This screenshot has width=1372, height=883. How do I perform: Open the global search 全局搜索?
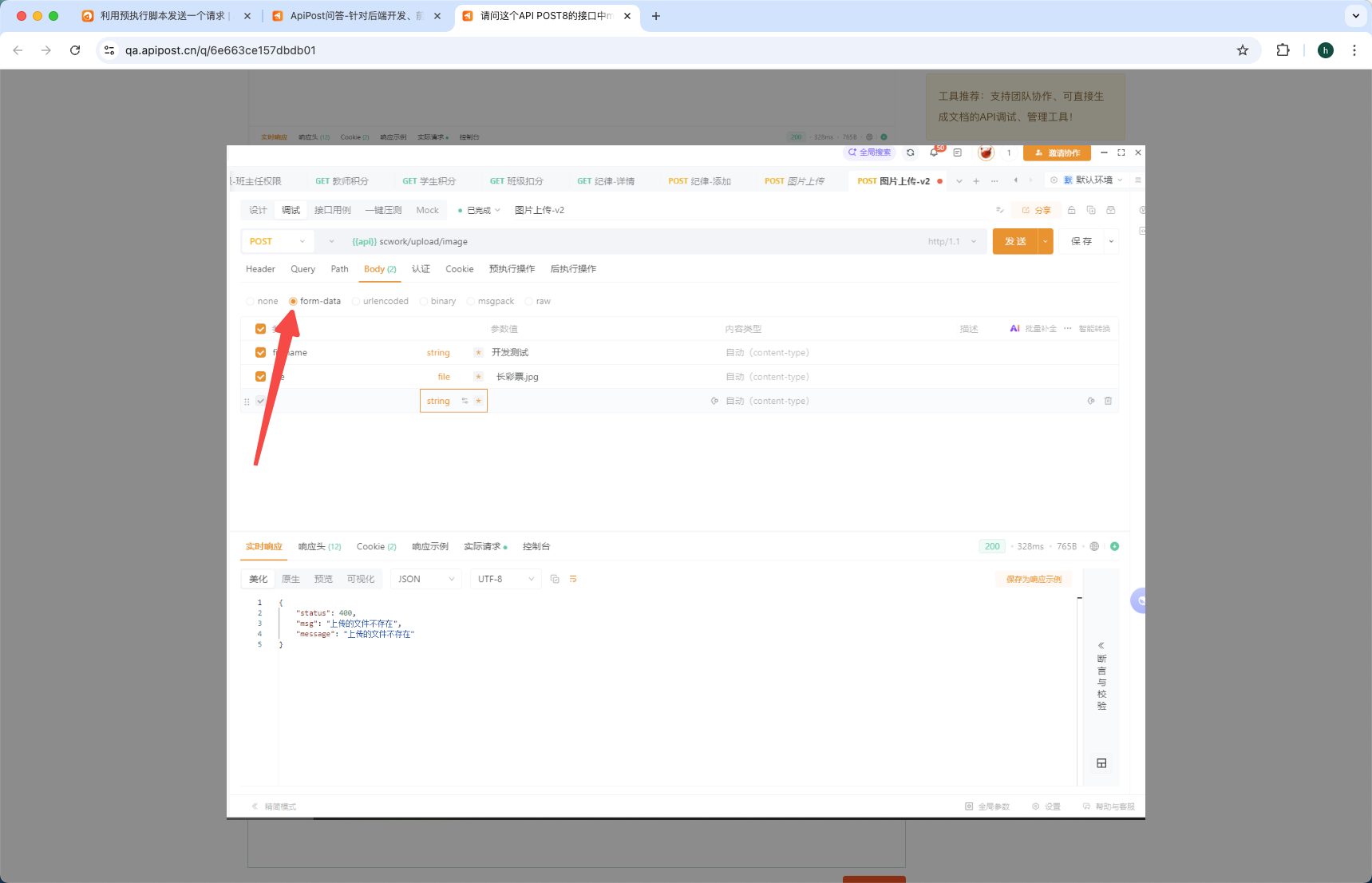[869, 152]
